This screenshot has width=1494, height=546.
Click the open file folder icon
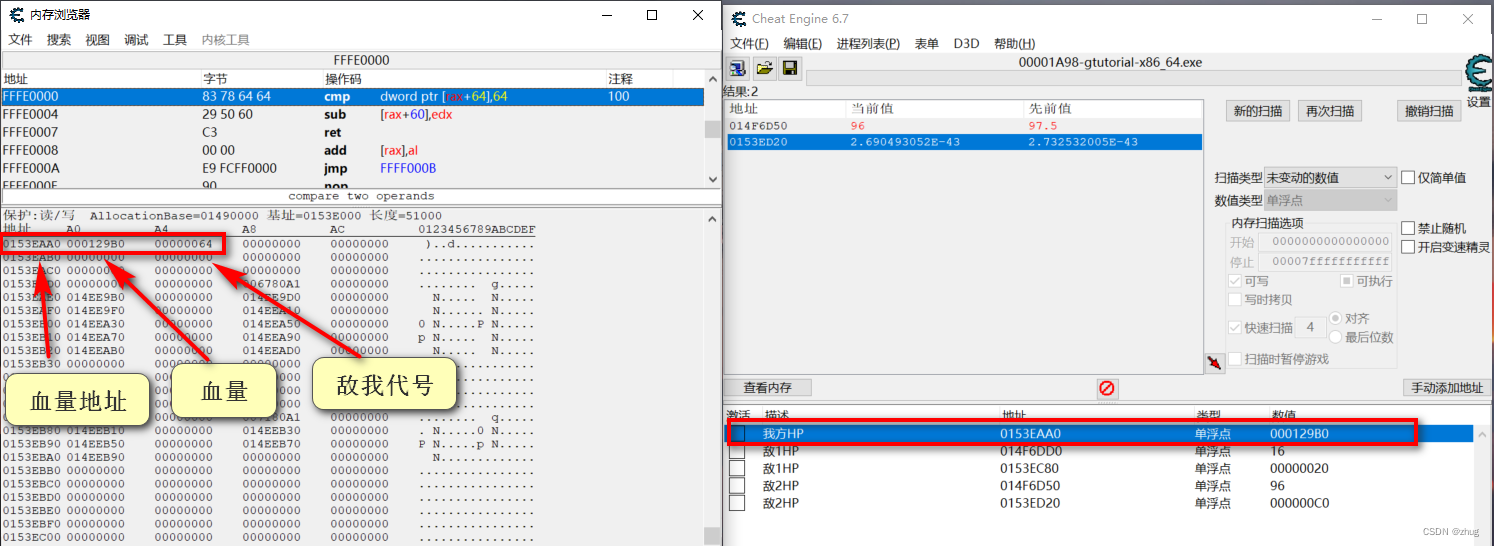tap(764, 69)
